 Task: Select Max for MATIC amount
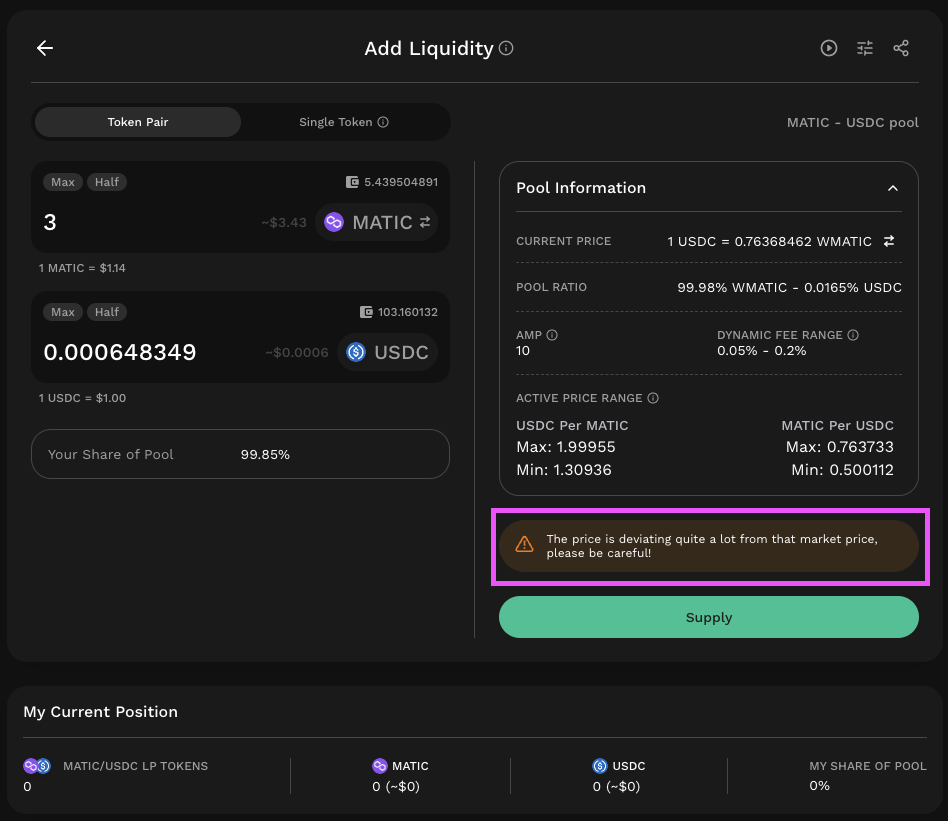point(63,182)
